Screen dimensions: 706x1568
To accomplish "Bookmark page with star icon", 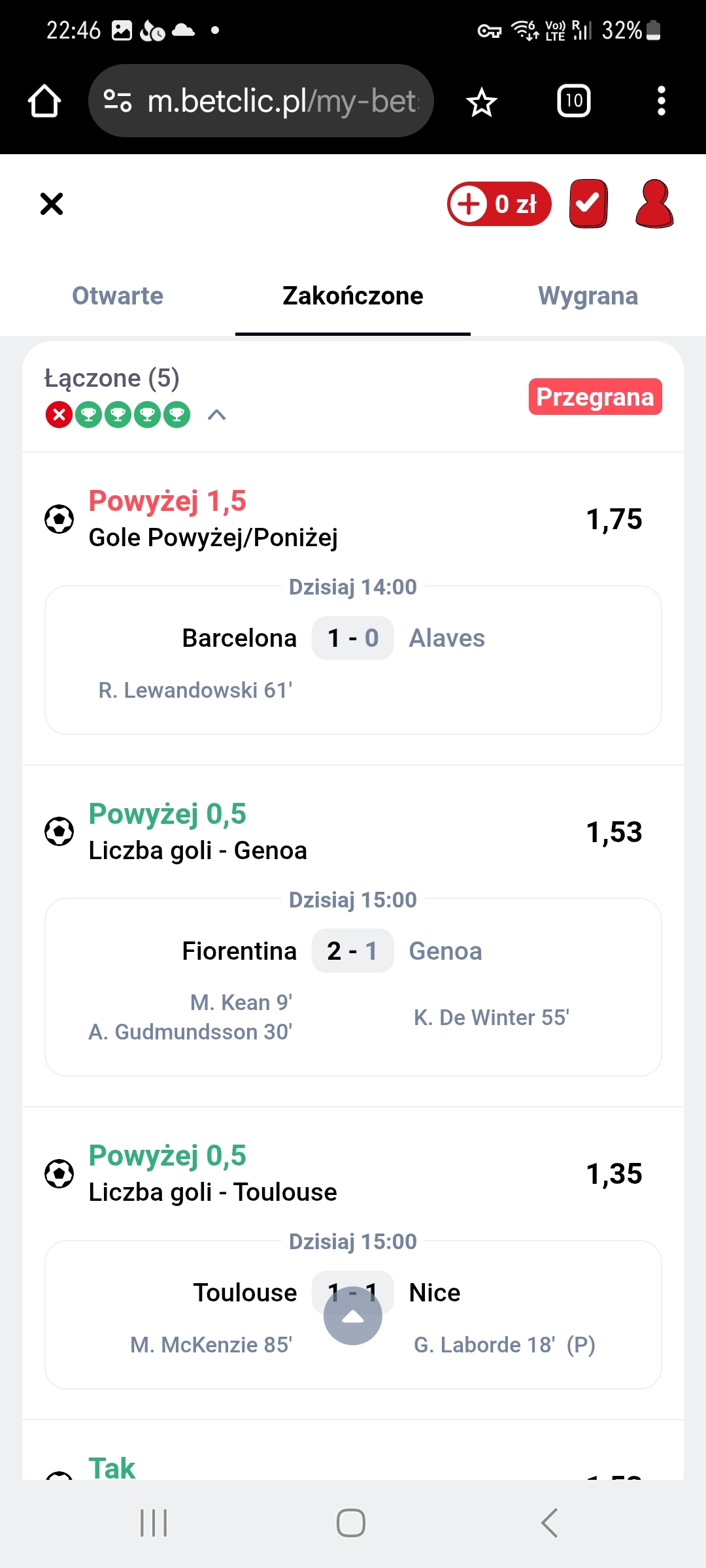I will tap(482, 102).
